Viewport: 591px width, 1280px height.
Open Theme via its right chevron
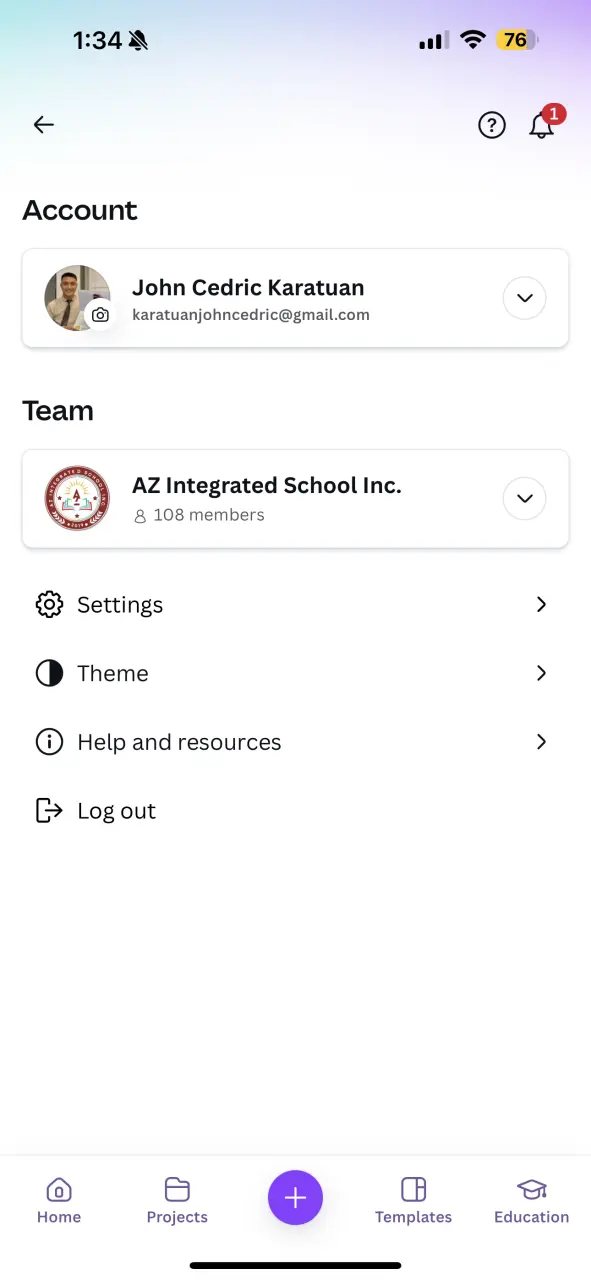coord(541,674)
